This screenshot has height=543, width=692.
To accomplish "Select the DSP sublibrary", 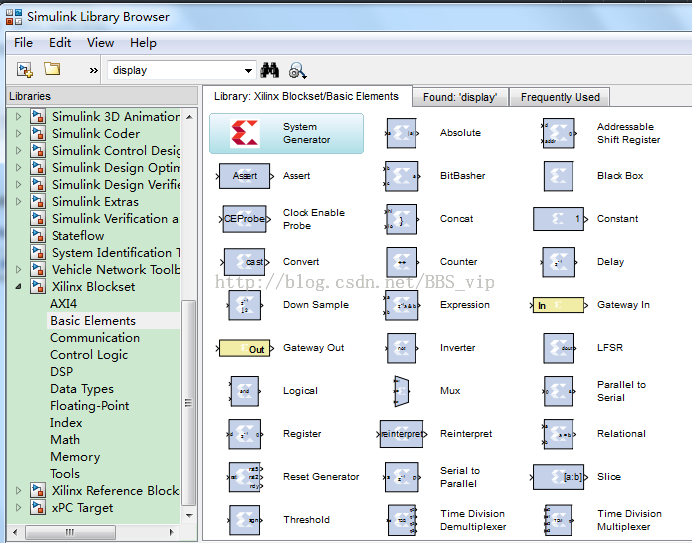I will [x=61, y=372].
